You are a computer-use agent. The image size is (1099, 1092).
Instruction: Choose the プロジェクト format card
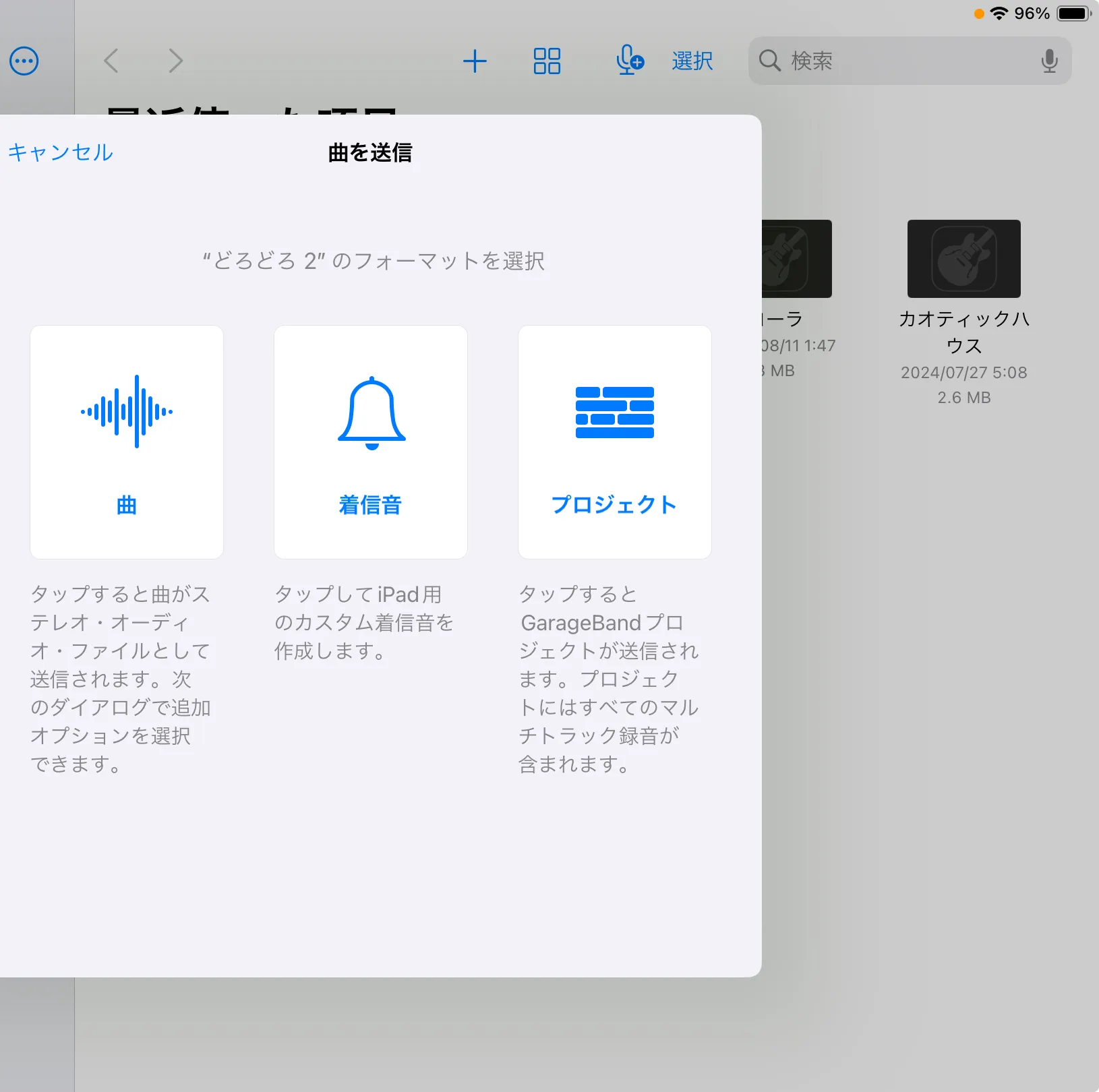615,442
